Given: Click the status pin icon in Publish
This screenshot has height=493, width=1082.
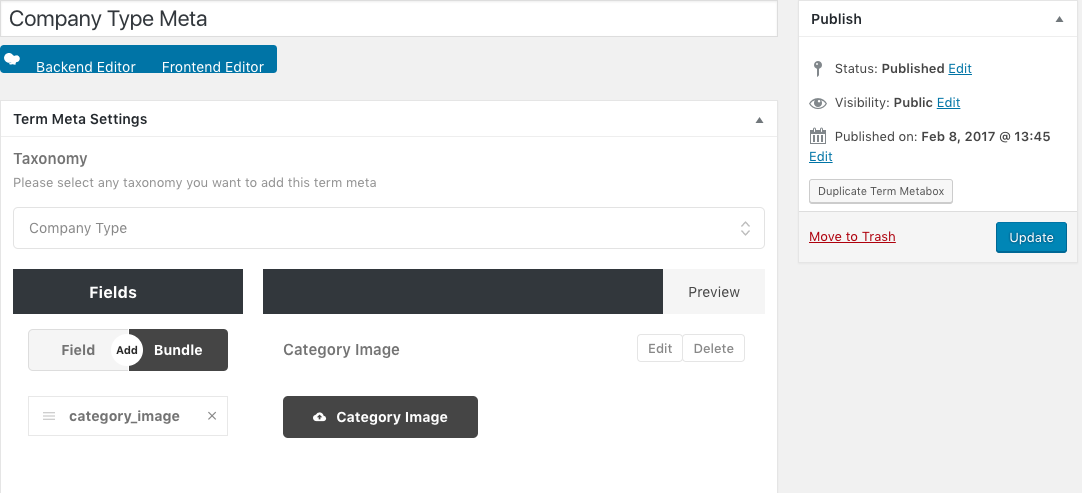Looking at the screenshot, I should (x=818, y=69).
